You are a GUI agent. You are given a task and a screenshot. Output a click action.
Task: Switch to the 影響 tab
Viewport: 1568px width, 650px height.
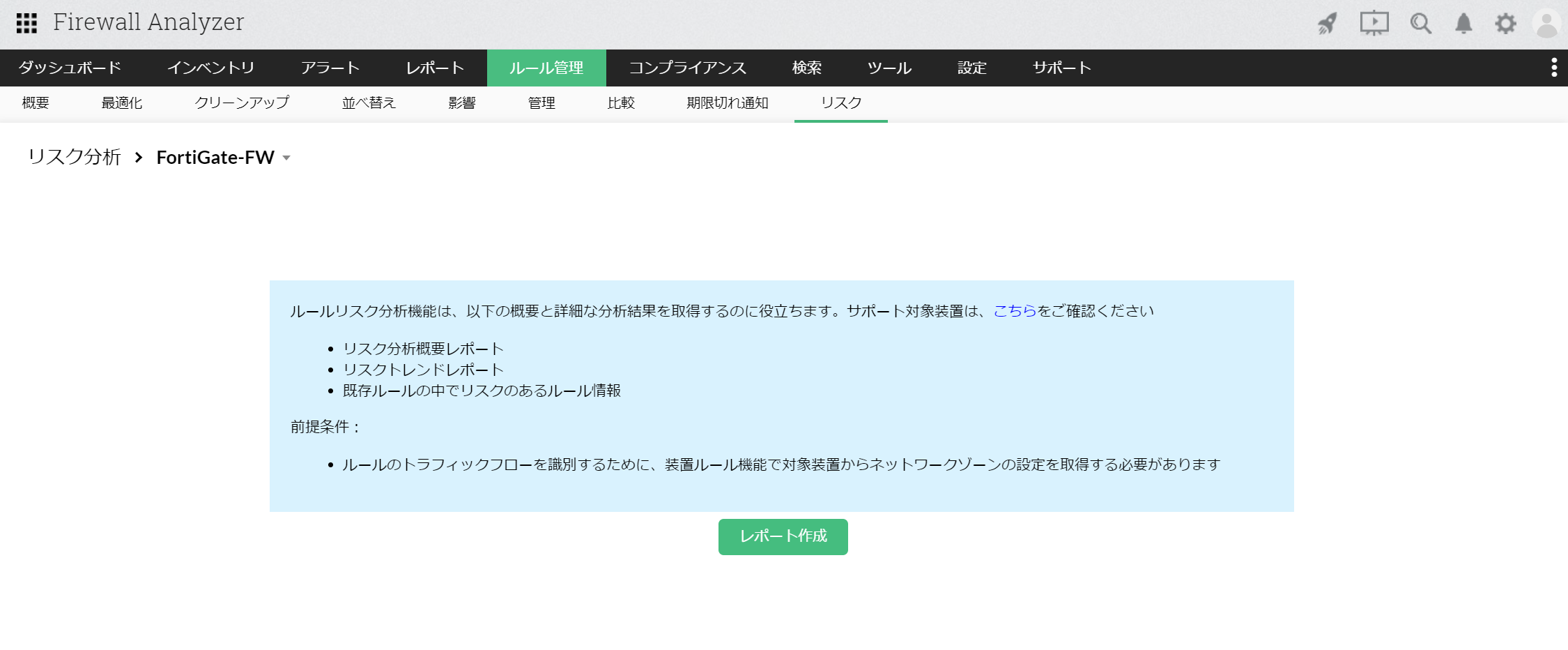[462, 103]
